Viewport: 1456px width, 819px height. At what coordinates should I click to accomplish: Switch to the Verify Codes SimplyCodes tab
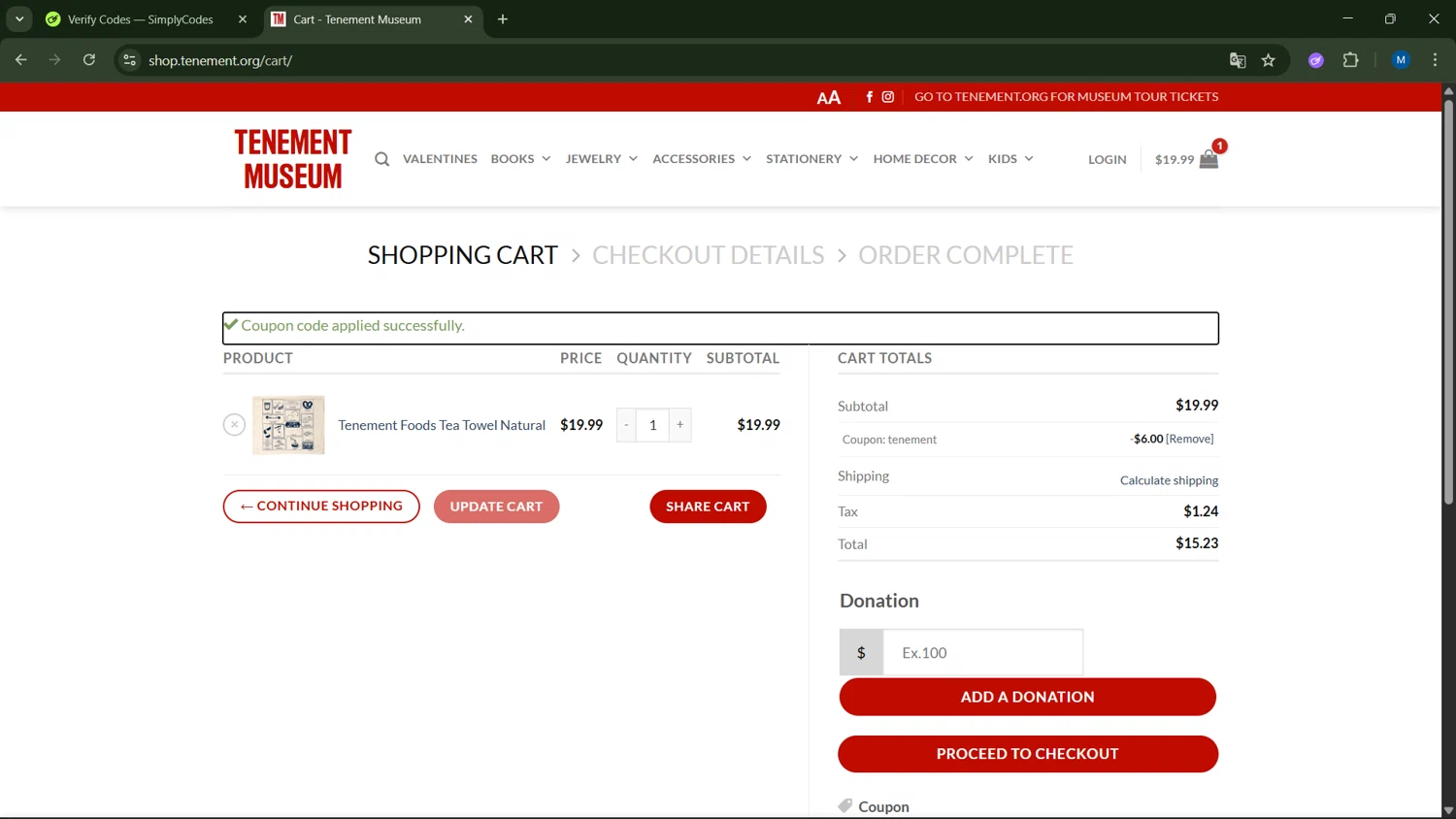tap(141, 19)
